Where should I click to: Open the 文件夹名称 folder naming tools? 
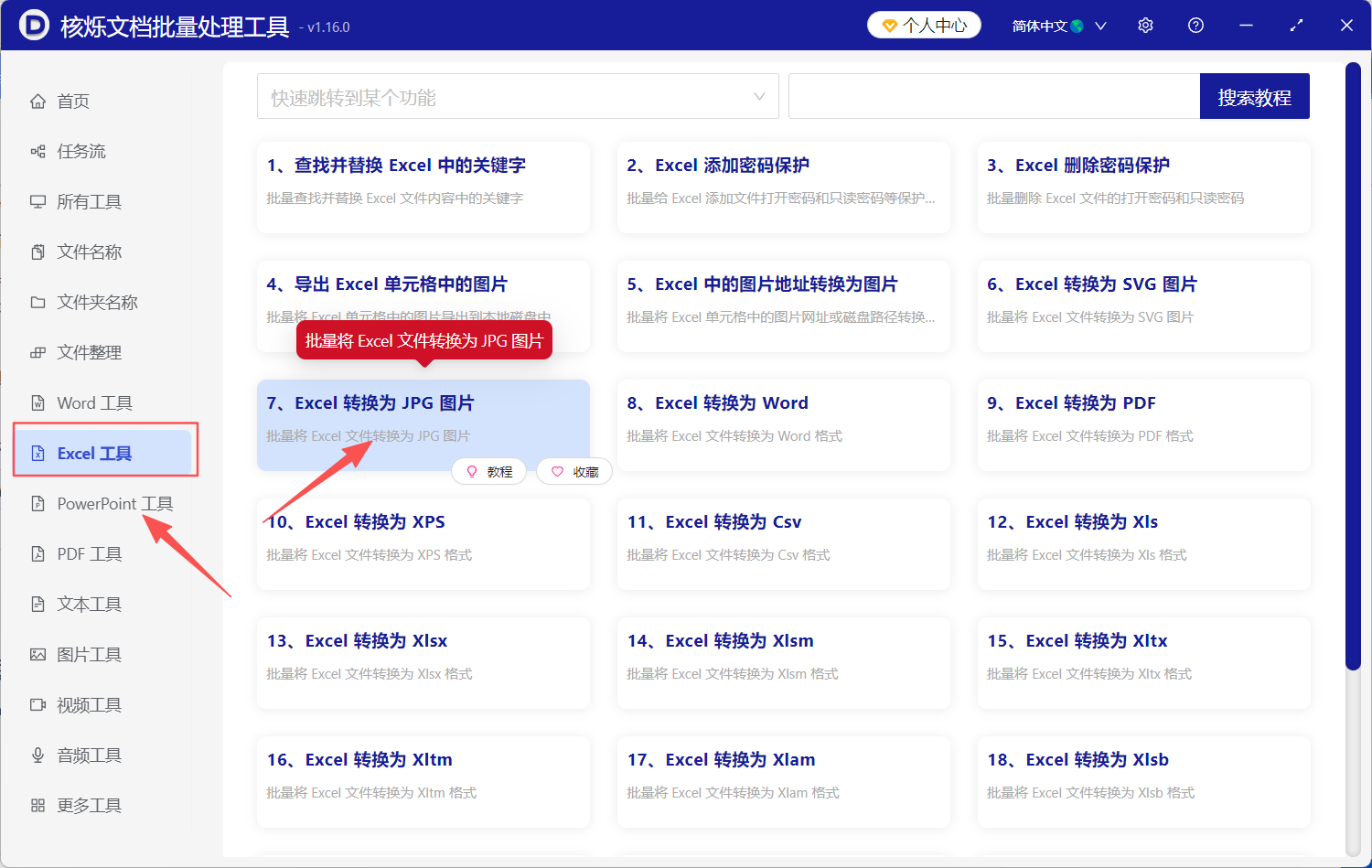96,302
